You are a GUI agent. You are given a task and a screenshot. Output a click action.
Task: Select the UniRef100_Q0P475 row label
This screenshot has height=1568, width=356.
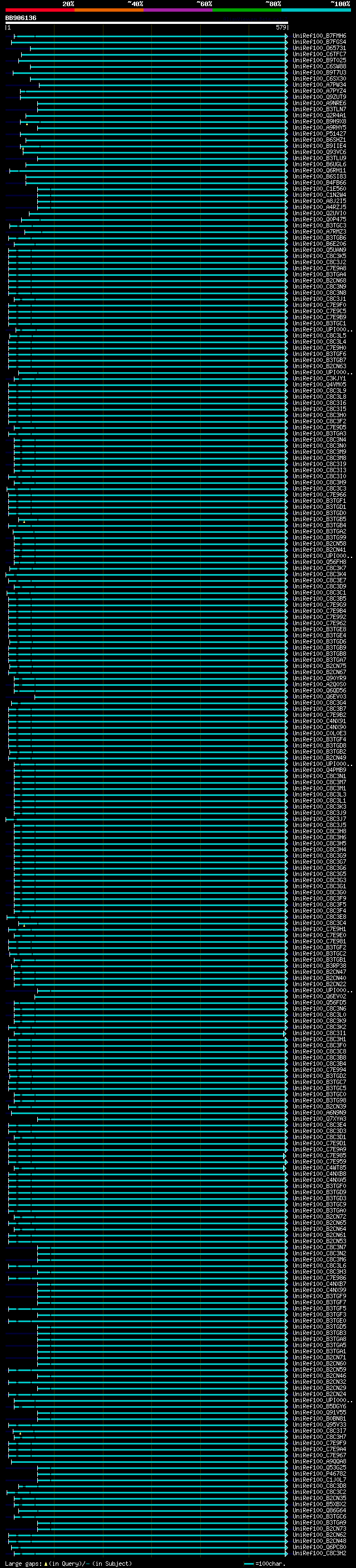(x=319, y=219)
